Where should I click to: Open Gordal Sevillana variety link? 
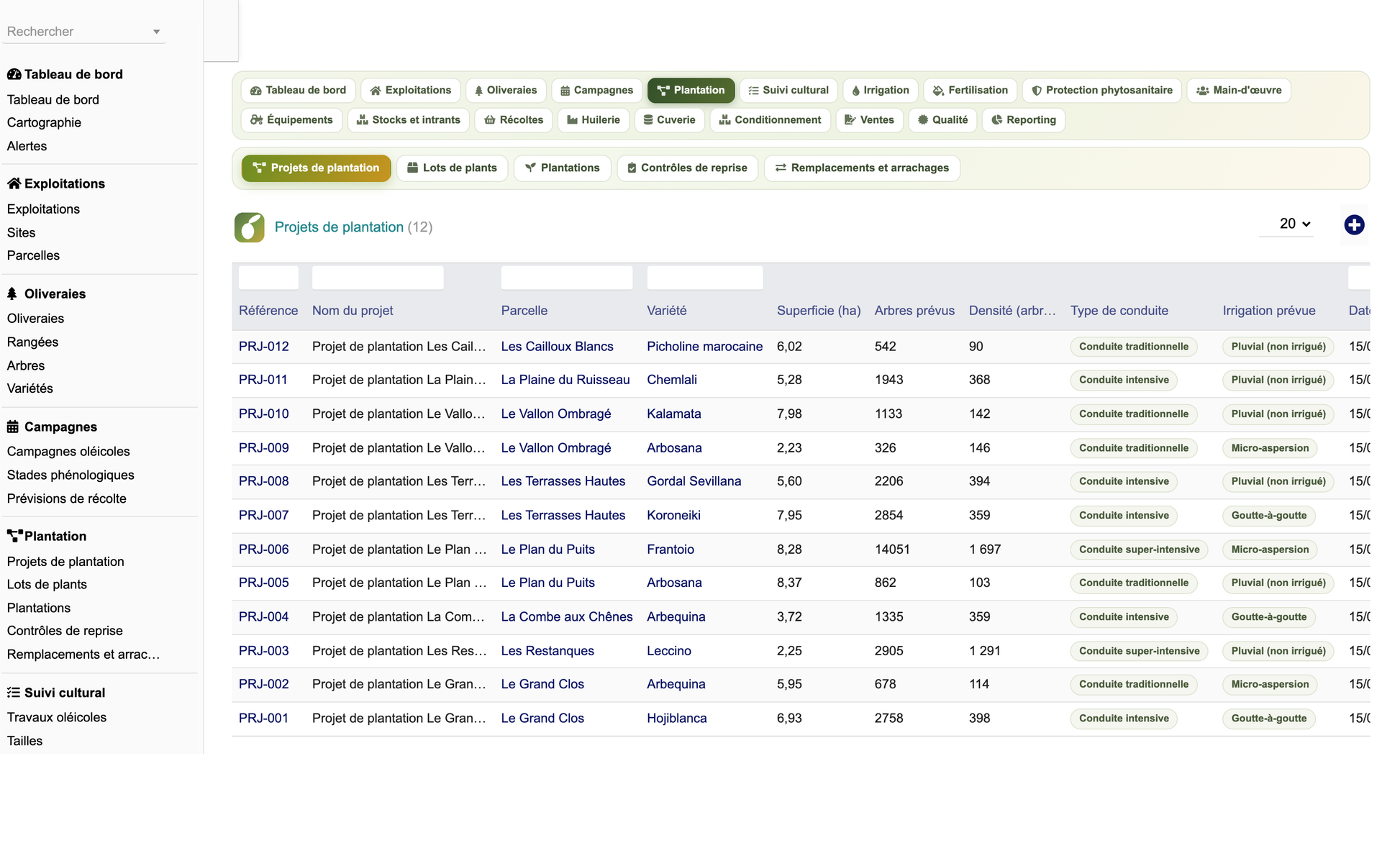pos(694,481)
